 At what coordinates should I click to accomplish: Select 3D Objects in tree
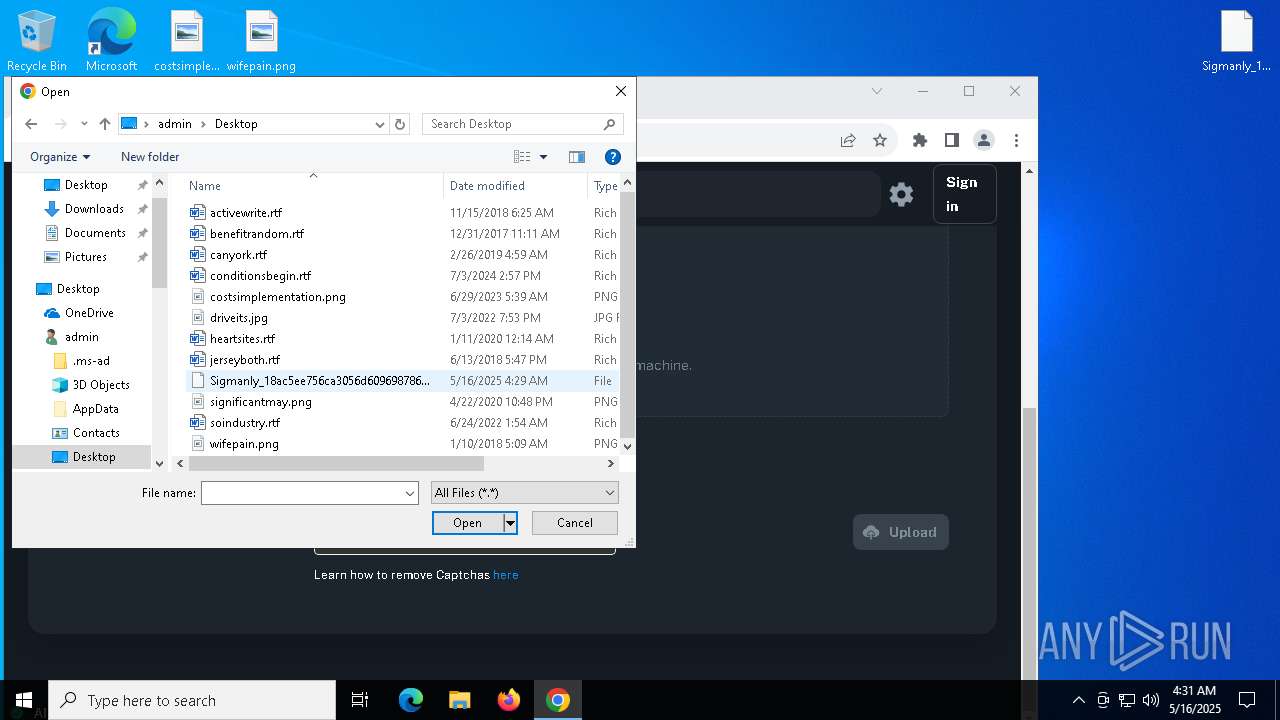click(101, 385)
